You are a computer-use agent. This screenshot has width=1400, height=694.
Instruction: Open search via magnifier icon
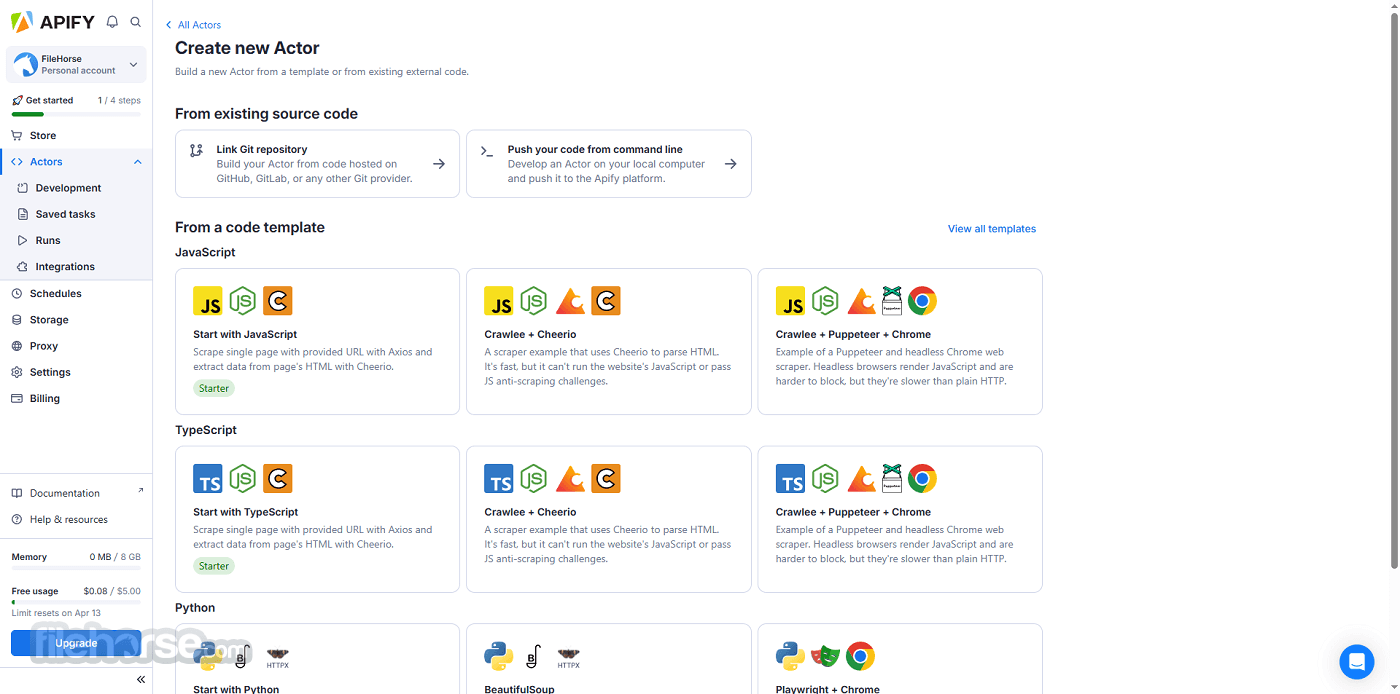(x=136, y=22)
